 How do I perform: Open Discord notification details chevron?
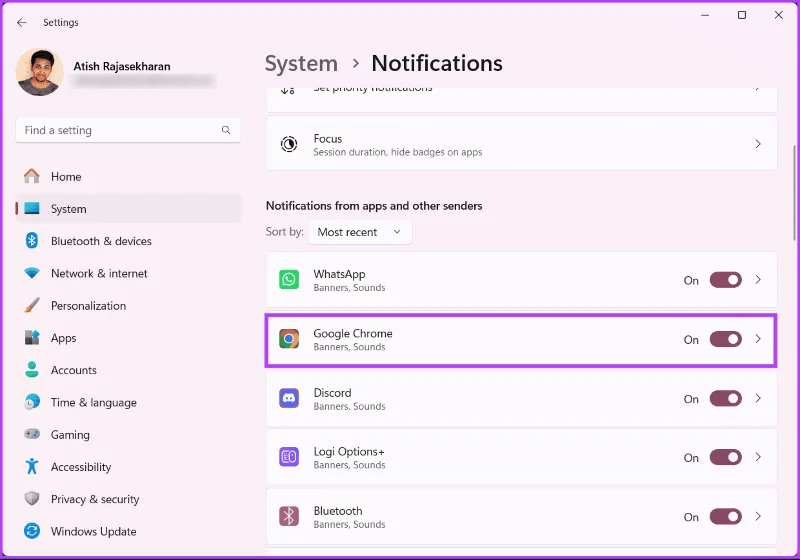tap(758, 398)
